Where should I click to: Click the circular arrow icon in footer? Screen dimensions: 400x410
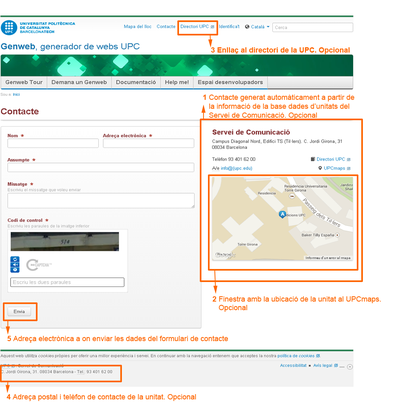point(350,367)
